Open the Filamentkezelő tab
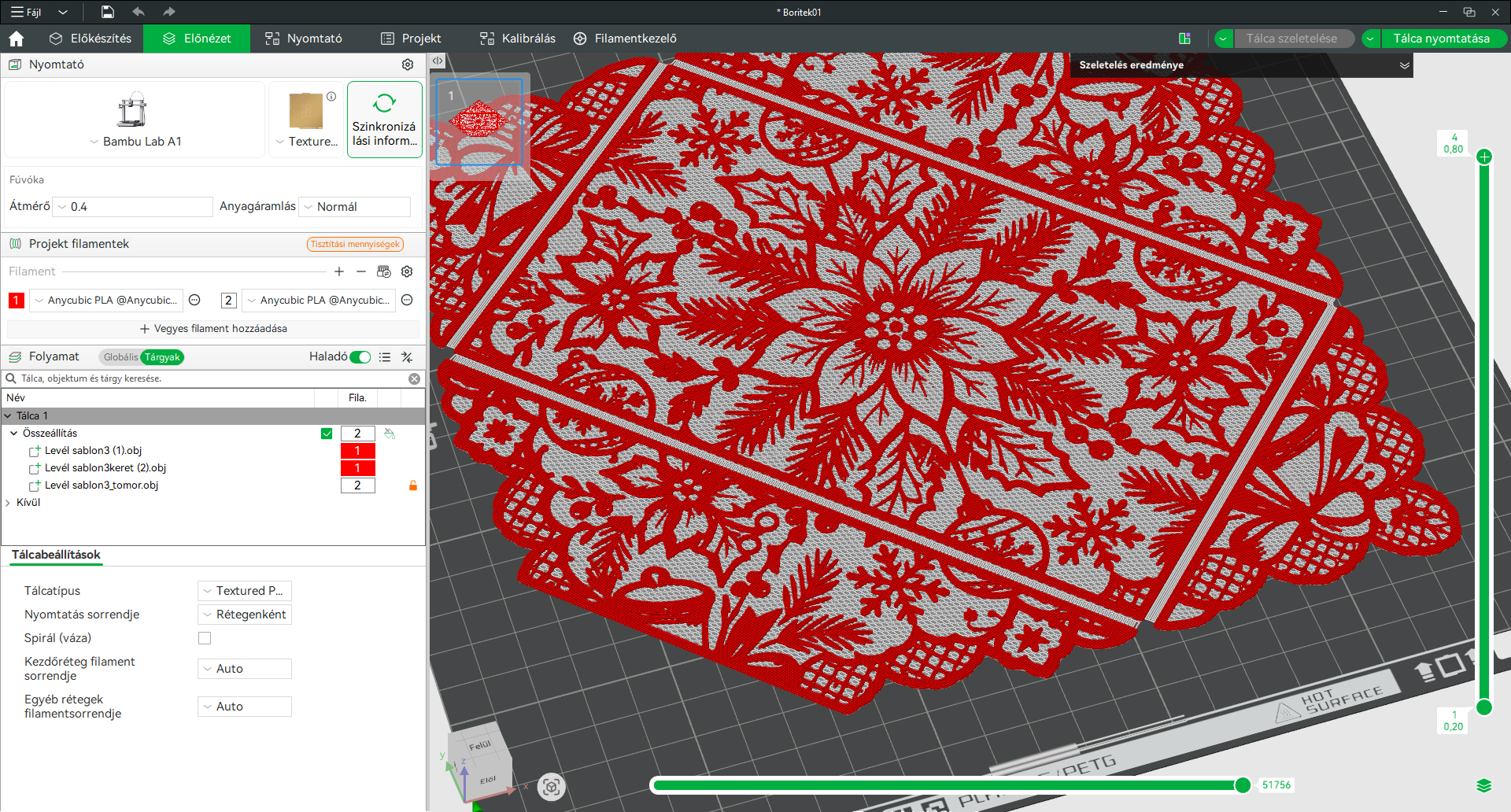This screenshot has width=1511, height=812. click(x=625, y=39)
